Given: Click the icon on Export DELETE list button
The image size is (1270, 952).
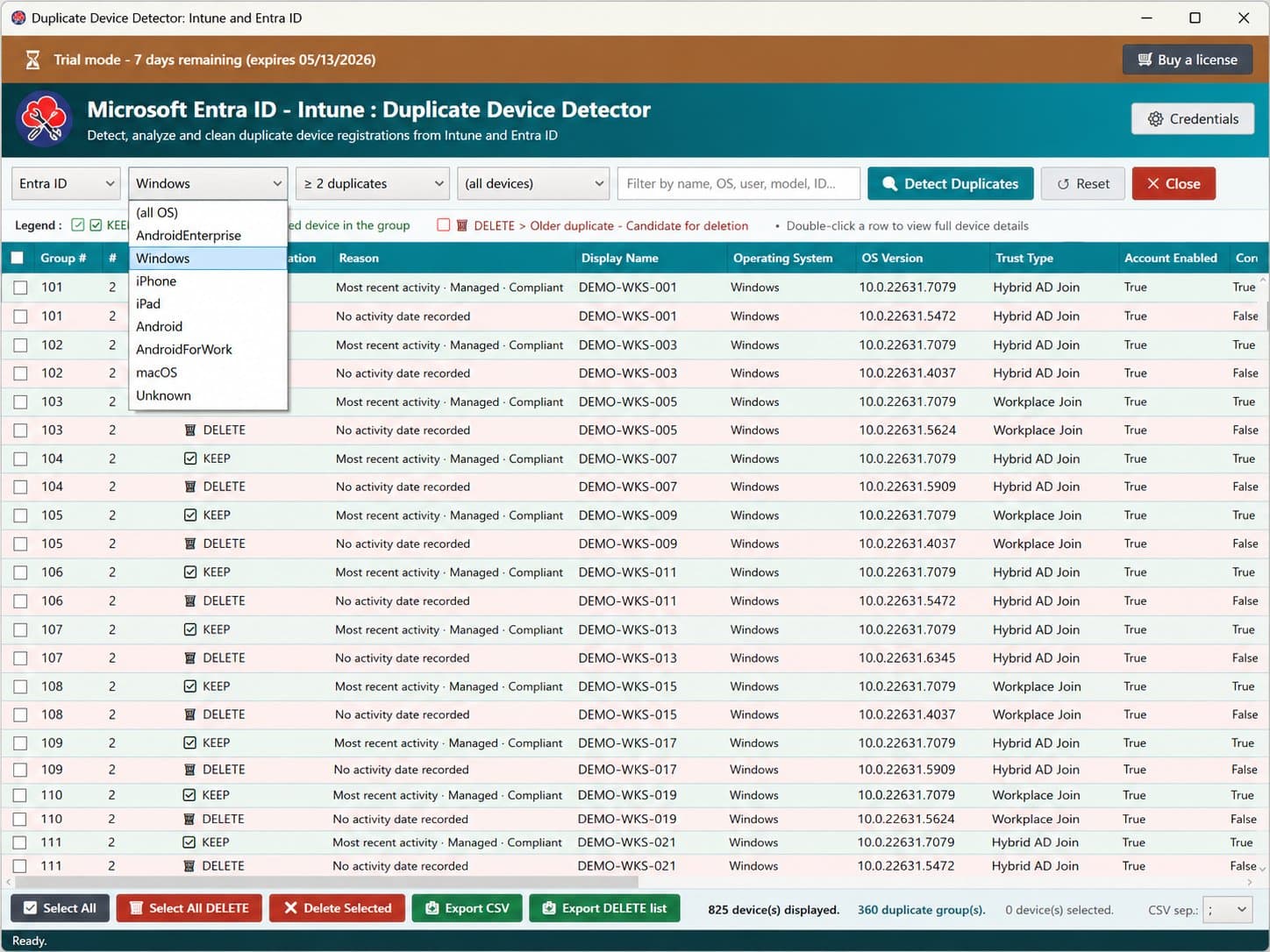Looking at the screenshot, I should (549, 908).
